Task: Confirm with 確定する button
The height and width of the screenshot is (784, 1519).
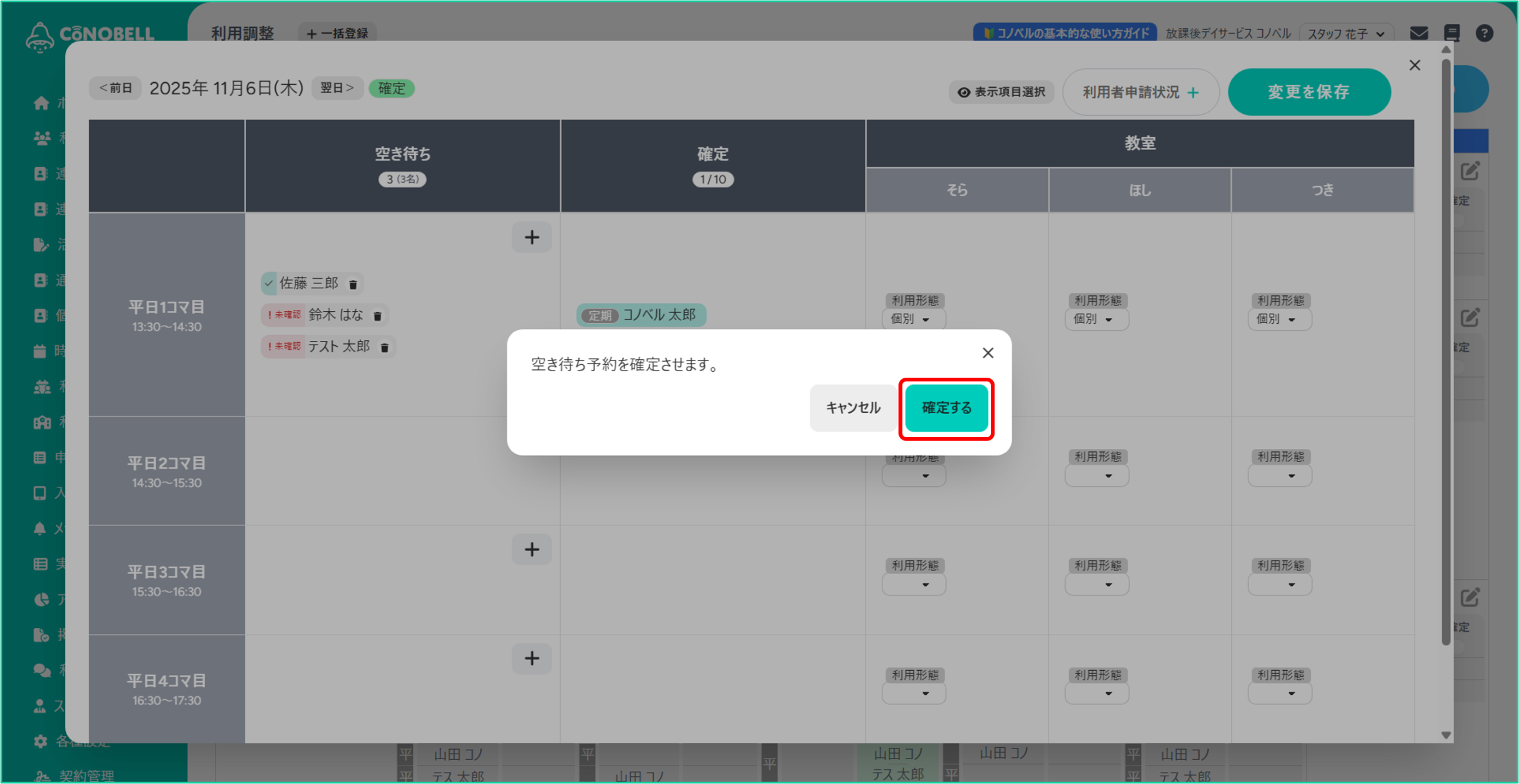Action: (x=946, y=408)
